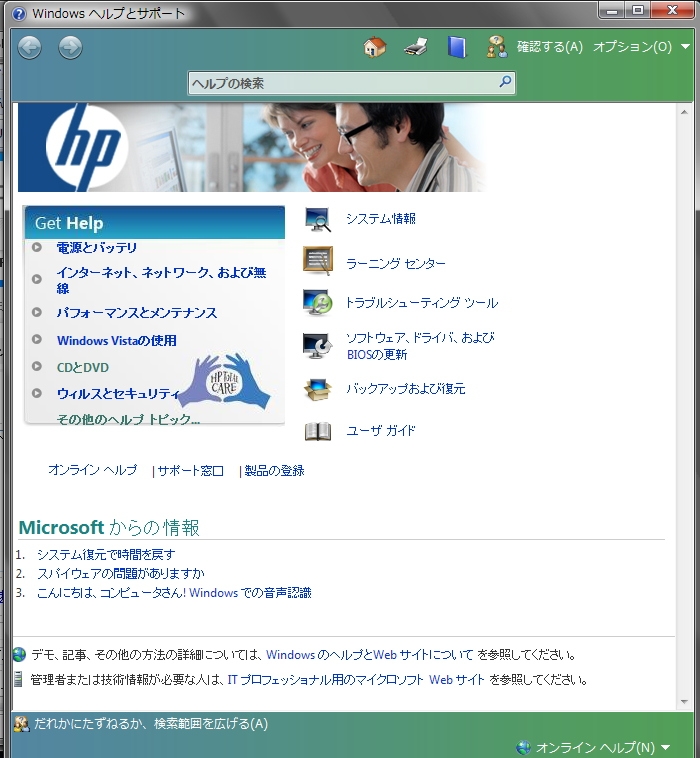Click the HP Total Care hands logo
This screenshot has height=758, width=700.
pyautogui.click(x=224, y=381)
